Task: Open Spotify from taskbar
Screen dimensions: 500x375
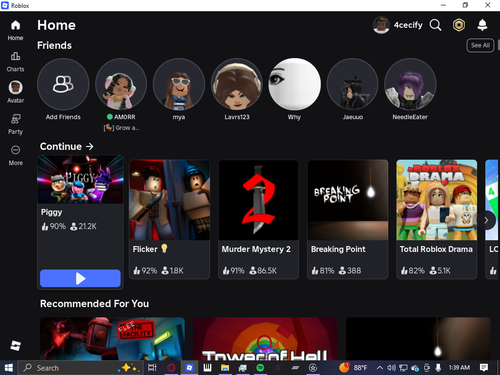Action: click(260, 368)
